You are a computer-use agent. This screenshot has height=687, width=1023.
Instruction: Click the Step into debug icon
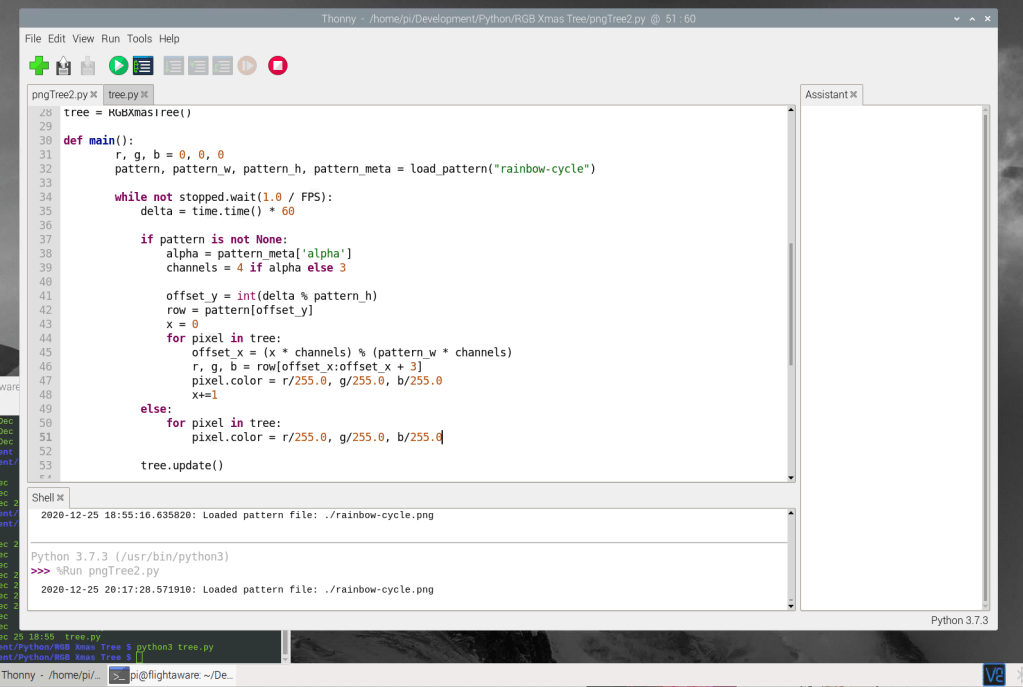coord(198,66)
